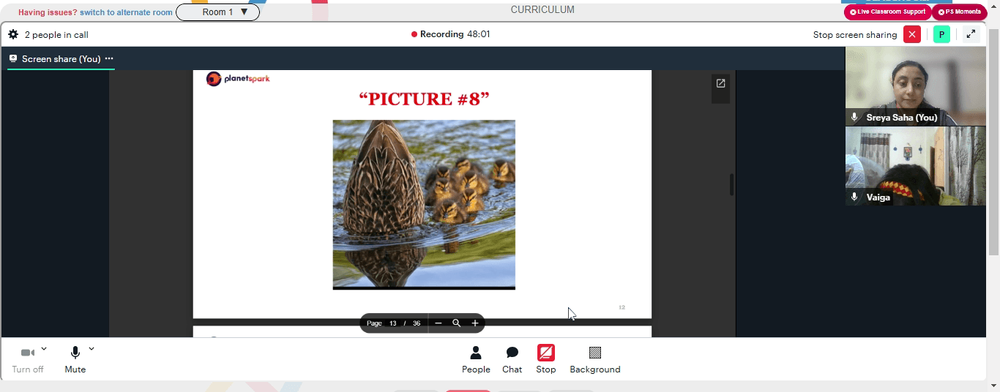Click Vaiga microphone status icon
Viewport: 1000px width, 392px height.
tap(855, 197)
